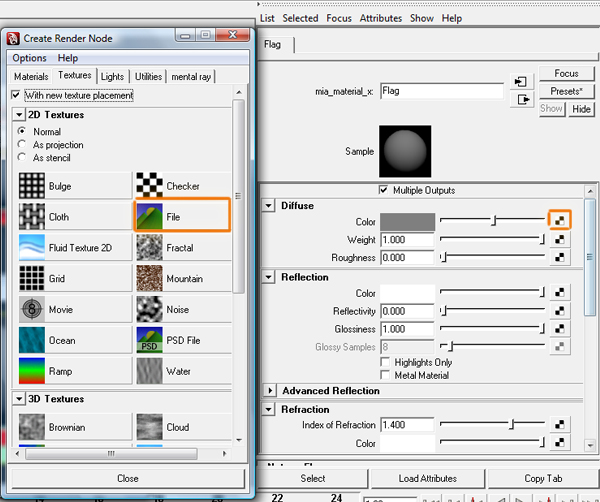This screenshot has height=502, width=600.
Task: Open the Selected menu
Action: [300, 18]
